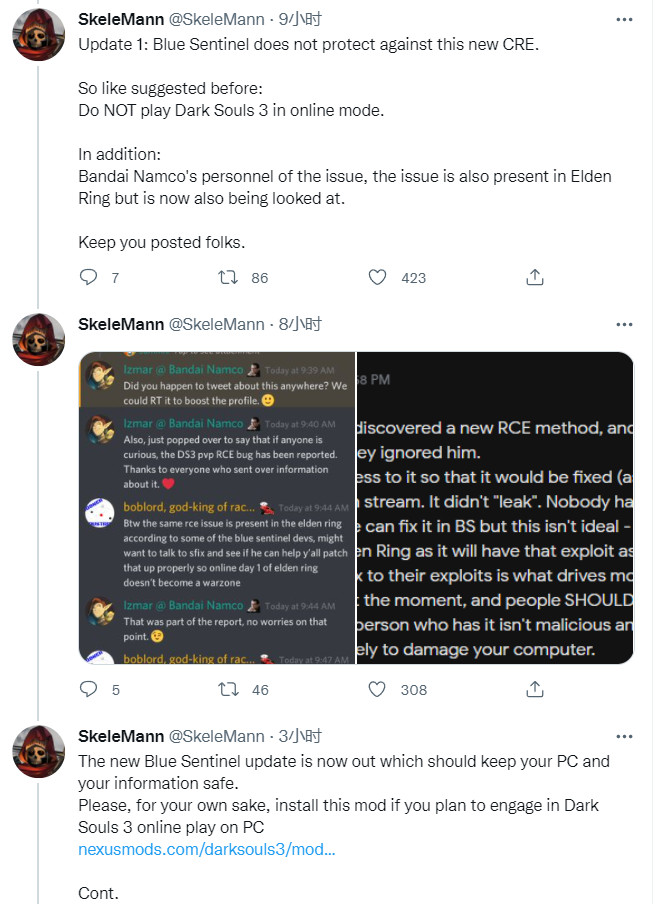Retweet the first tweet with 86 retweets

pyautogui.click(x=227, y=277)
